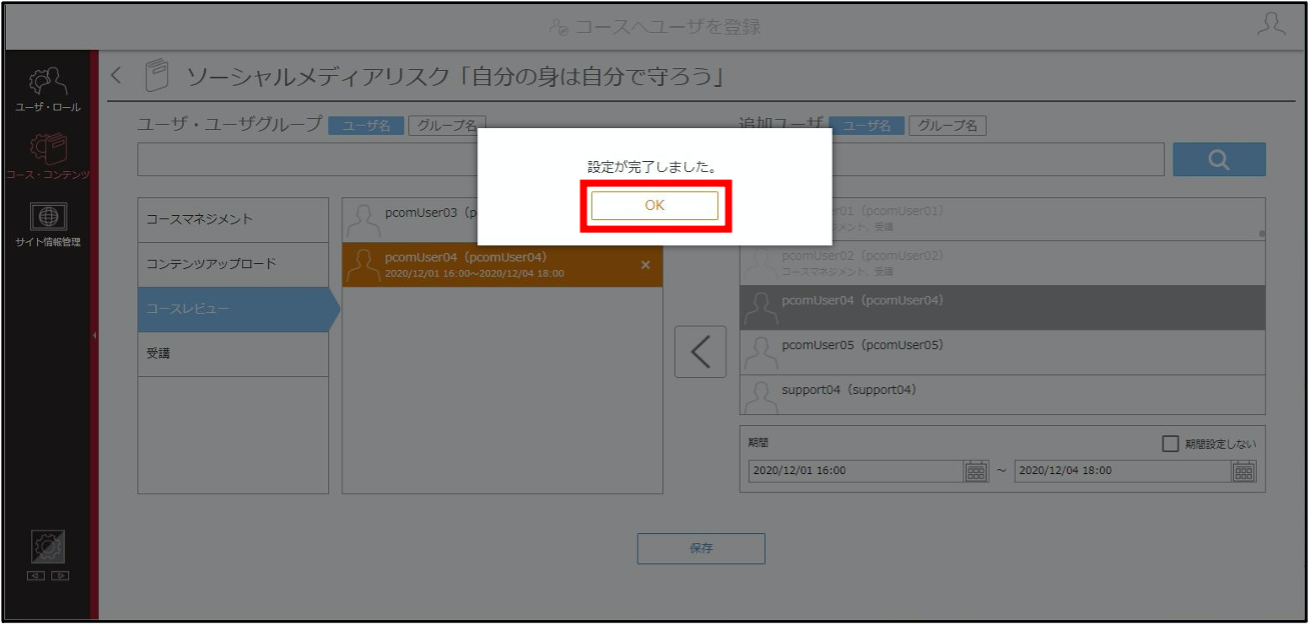This screenshot has height=641, width=1315.
Task: Select the コースマネジメント role tab
Action: click(x=233, y=220)
